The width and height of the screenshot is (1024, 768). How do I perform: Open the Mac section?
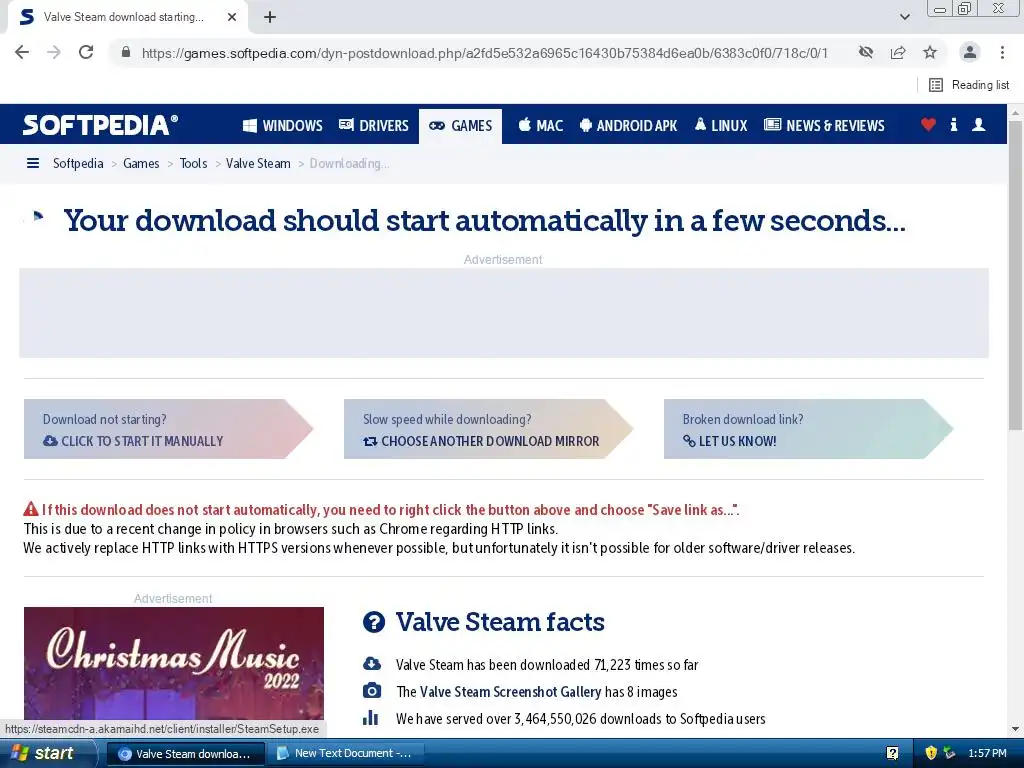point(541,125)
